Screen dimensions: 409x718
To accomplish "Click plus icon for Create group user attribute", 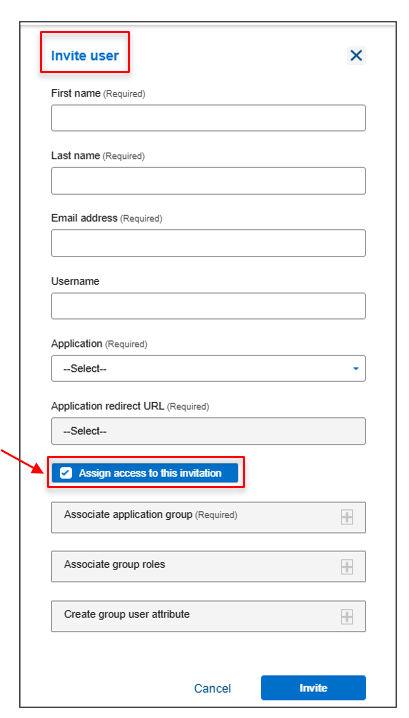I will coord(347,616).
